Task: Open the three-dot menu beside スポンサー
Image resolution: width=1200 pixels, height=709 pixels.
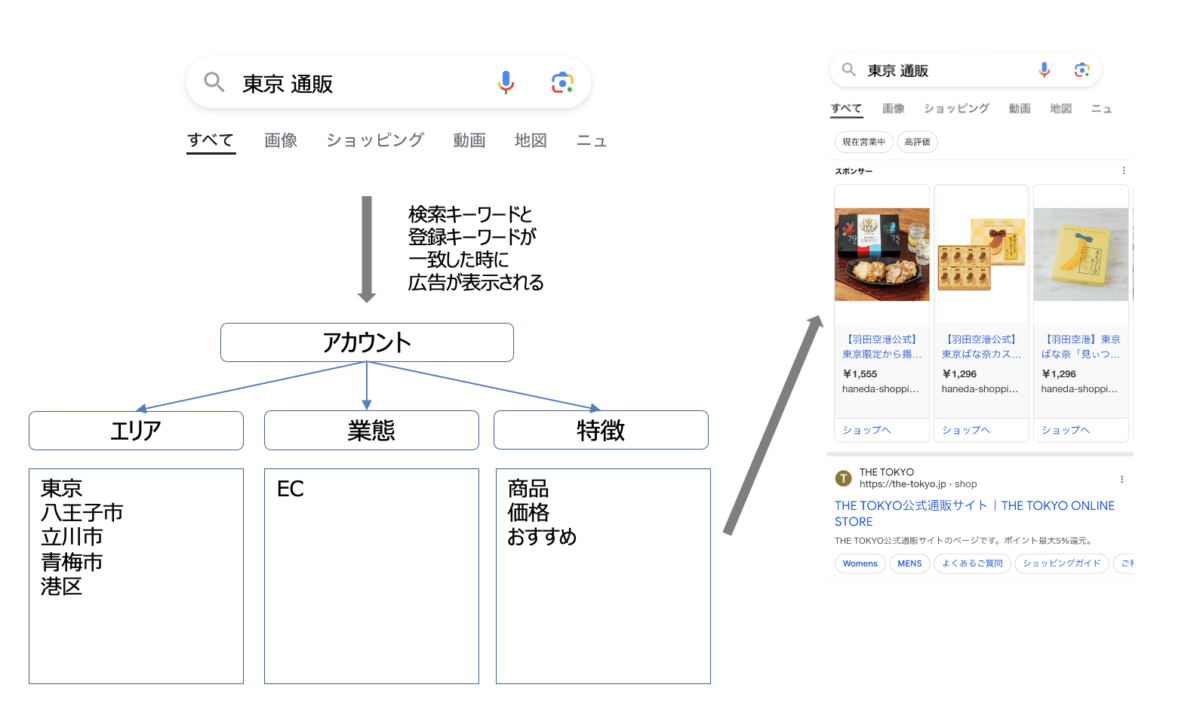Action: 1123,171
